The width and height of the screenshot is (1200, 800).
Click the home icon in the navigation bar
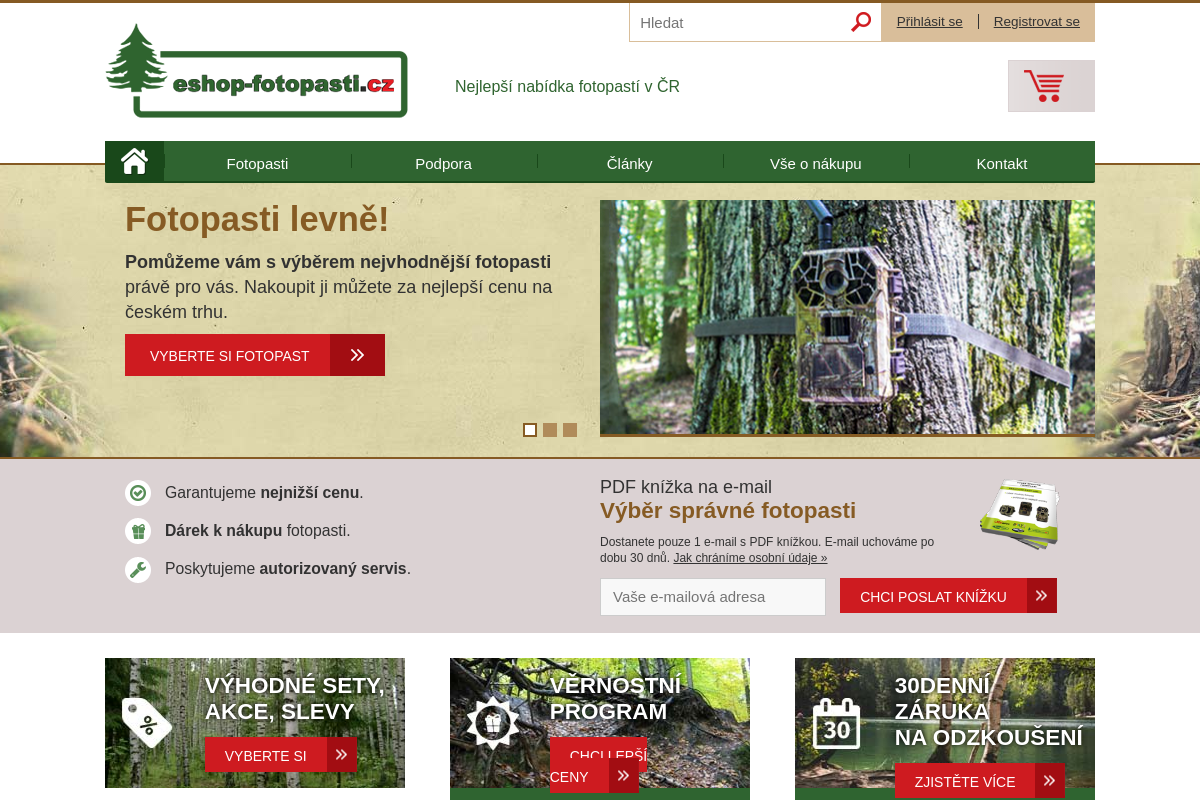tap(134, 161)
